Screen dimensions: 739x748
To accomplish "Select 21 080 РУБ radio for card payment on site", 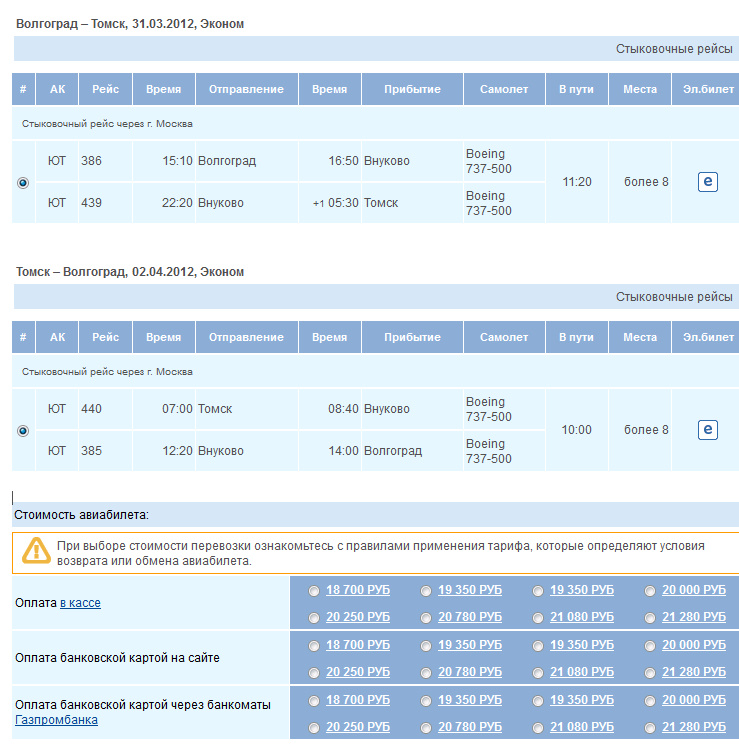I will pos(539,671).
